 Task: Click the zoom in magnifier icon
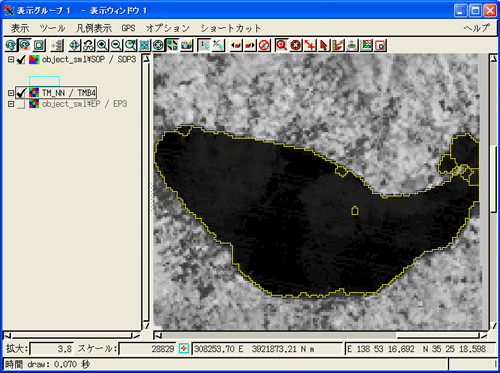click(102, 45)
